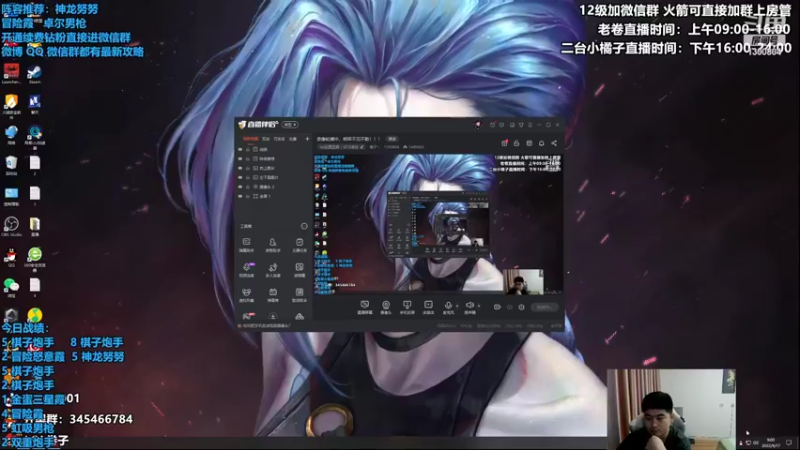Open the toolbox tool with purple badge

(x=246, y=270)
